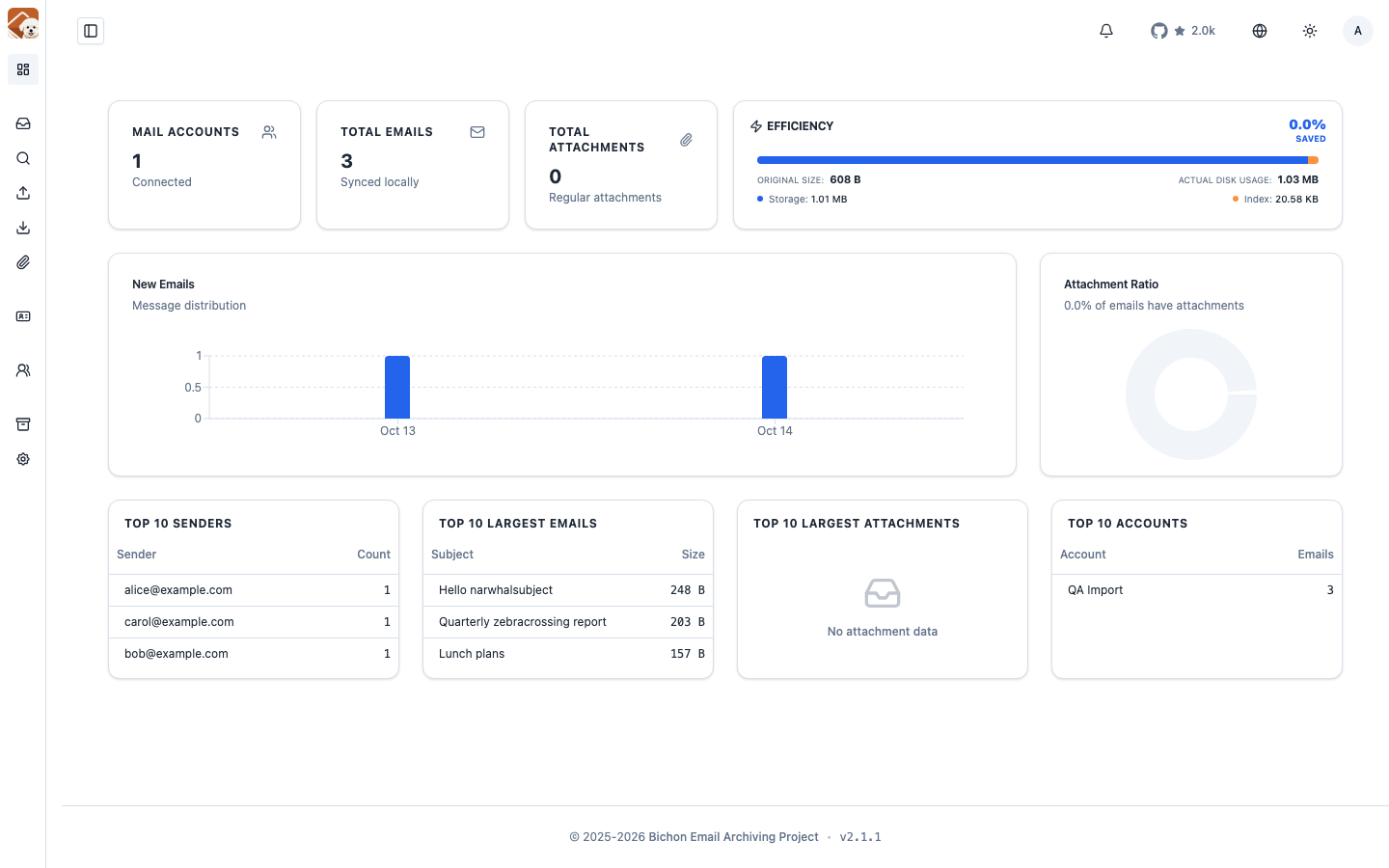
Task: Open the users icon in sidebar
Action: pos(23,370)
